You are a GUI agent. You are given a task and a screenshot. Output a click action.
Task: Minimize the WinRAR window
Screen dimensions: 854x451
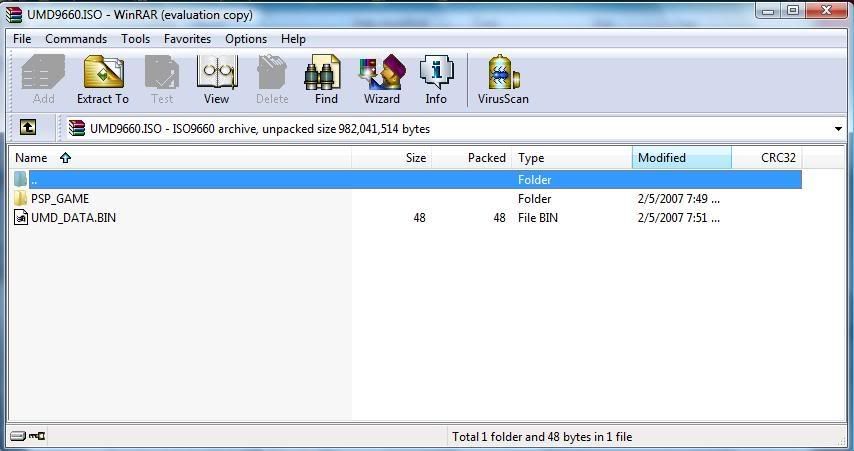[768, 10]
